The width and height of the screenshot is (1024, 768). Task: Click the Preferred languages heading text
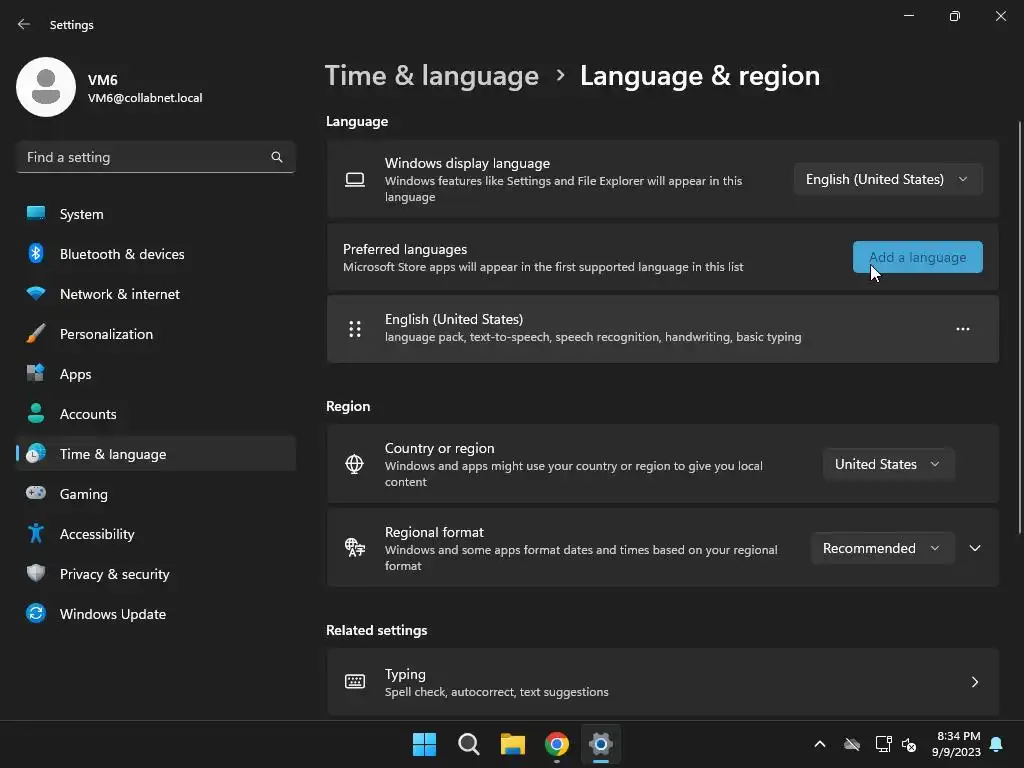(x=405, y=249)
